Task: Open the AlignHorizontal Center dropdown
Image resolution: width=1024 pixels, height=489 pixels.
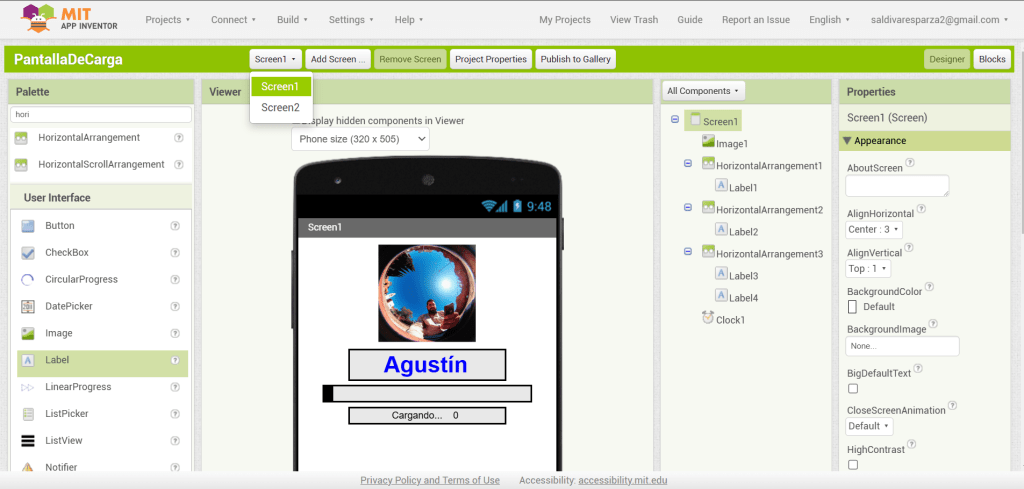Action: 874,229
